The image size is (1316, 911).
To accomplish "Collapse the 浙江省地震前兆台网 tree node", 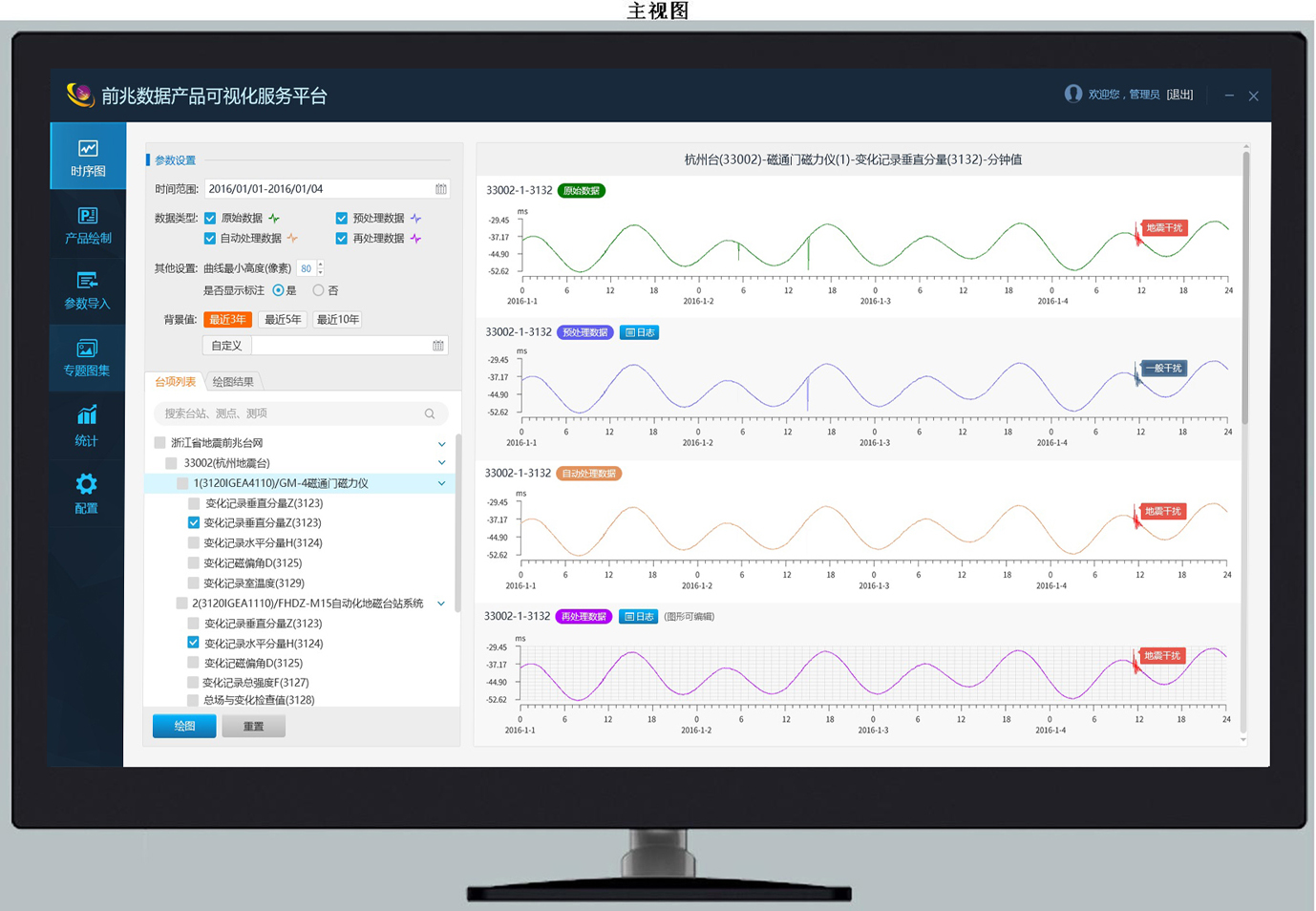I will (441, 444).
